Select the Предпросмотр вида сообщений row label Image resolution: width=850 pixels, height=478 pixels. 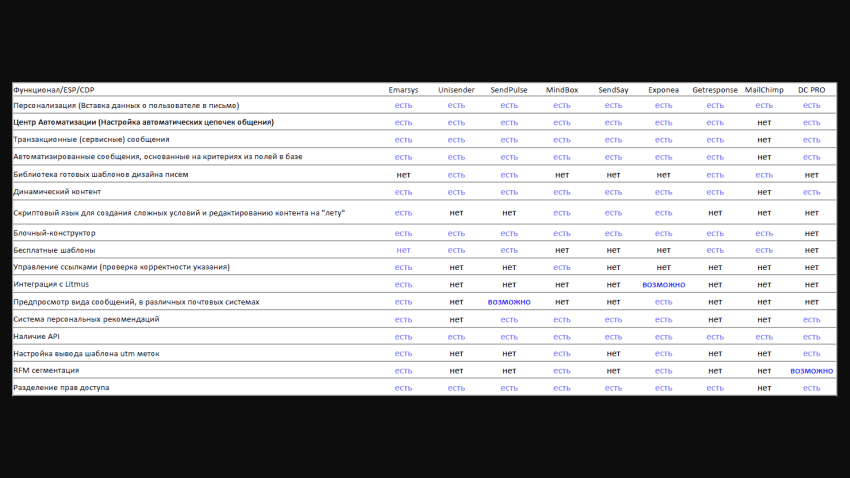tap(136, 302)
